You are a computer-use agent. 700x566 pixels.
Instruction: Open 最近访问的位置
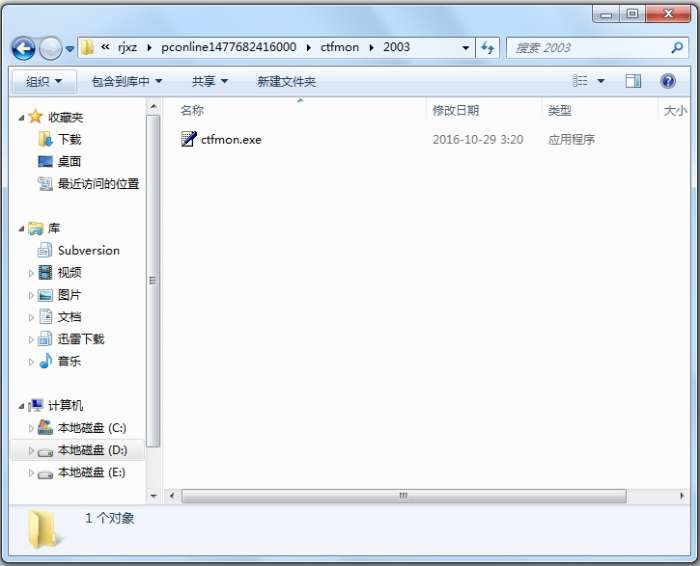(x=98, y=183)
